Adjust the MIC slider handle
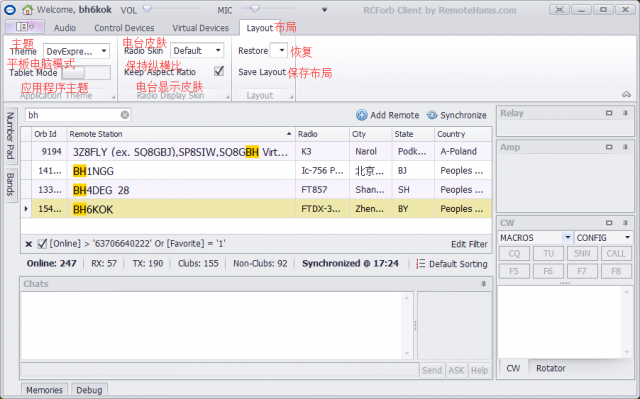The height and width of the screenshot is (399, 640). coord(255,9)
